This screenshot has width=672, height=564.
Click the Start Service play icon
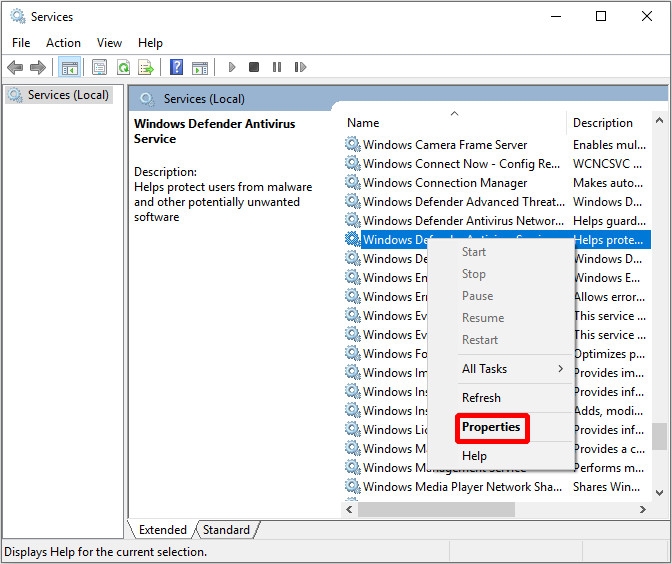(x=232, y=67)
